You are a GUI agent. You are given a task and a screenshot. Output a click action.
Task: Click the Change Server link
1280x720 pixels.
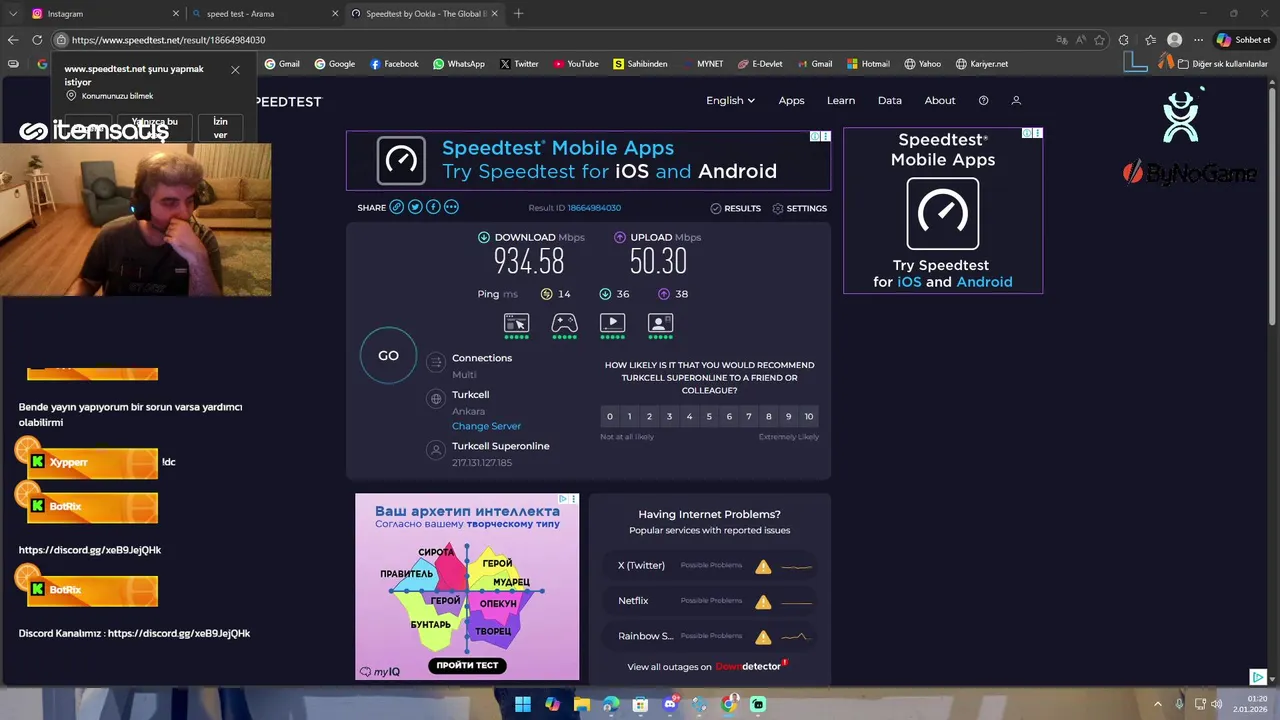click(486, 426)
